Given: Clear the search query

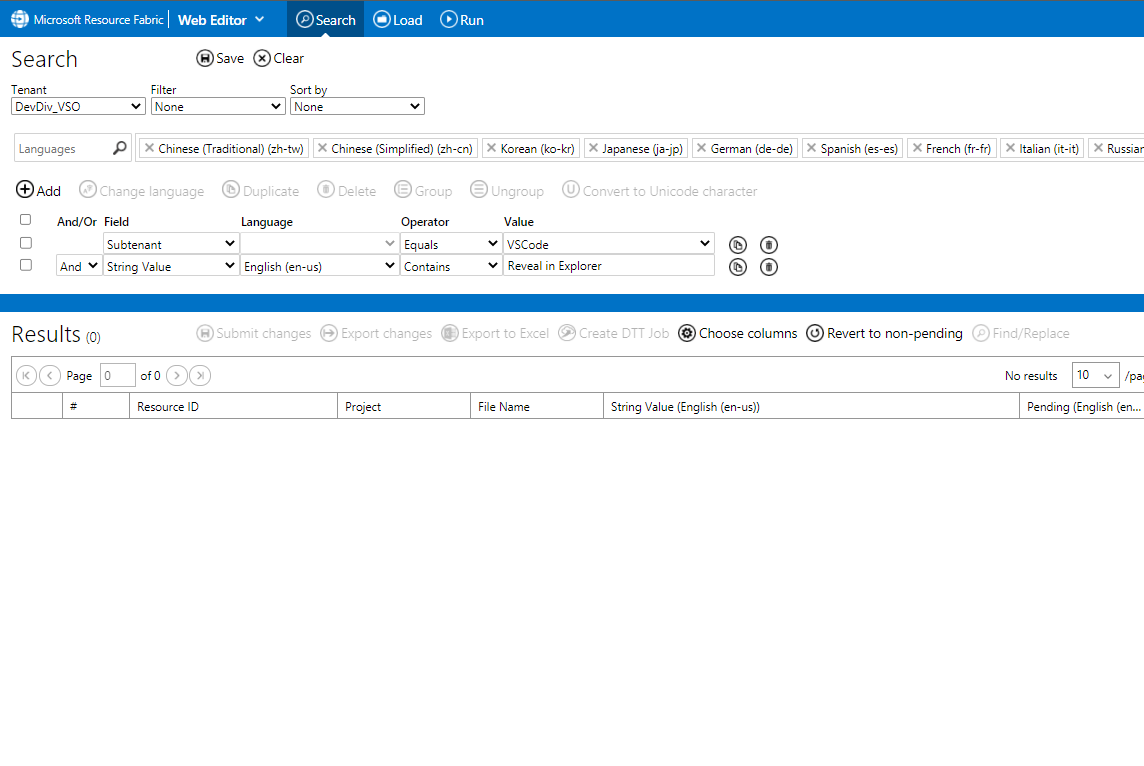Looking at the screenshot, I should point(279,58).
